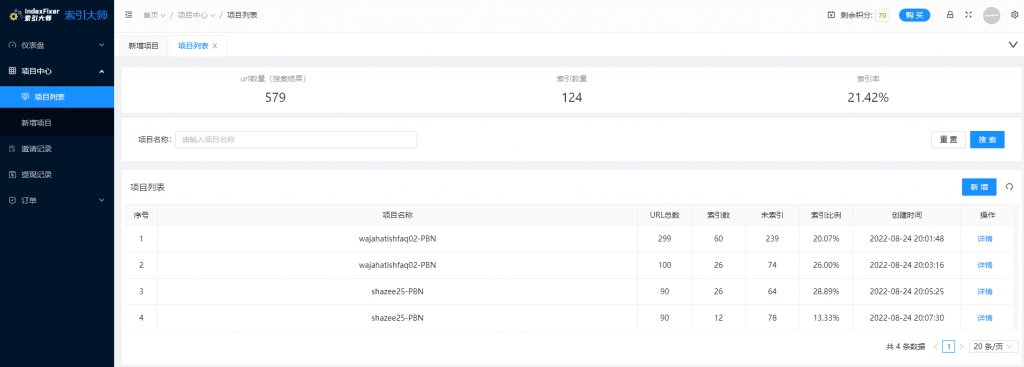Open 详情 for the row created at 20:01:48

[x=985, y=239]
